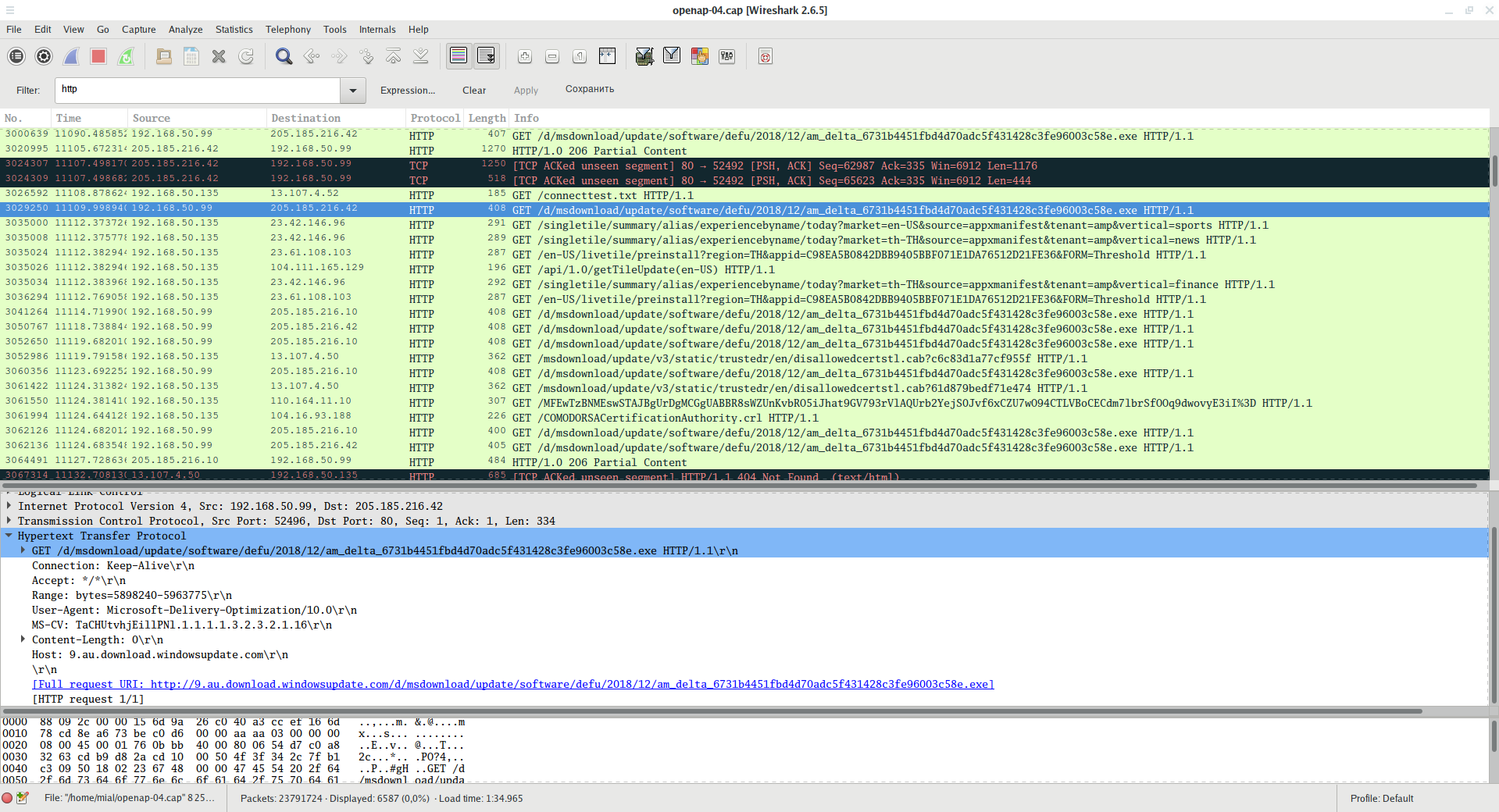Open the capture interfaces list icon
Screen dimensions: 1499x812
(x=16, y=56)
